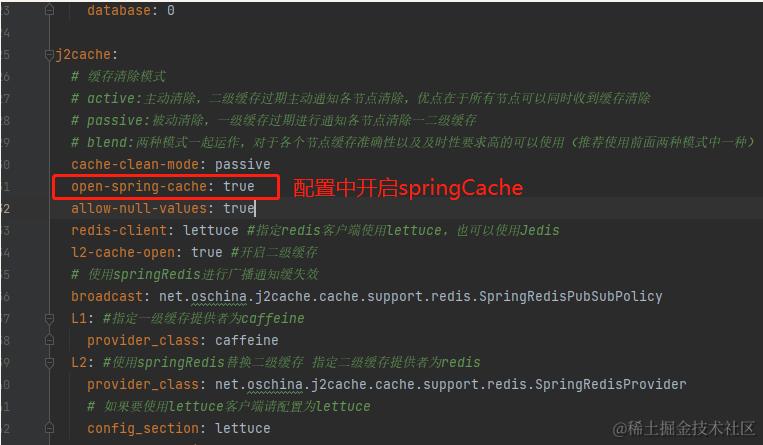Click the cache-clean-mode key
The width and height of the screenshot is (763, 445).
pos(135,165)
